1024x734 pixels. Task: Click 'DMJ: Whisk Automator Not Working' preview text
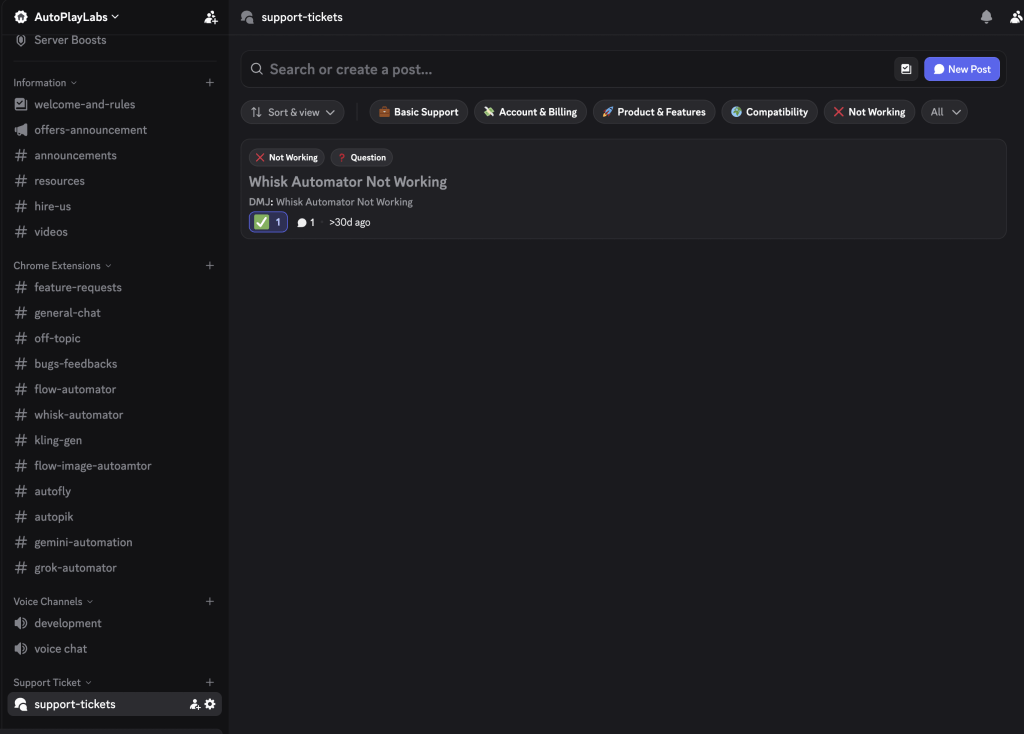tap(330, 202)
